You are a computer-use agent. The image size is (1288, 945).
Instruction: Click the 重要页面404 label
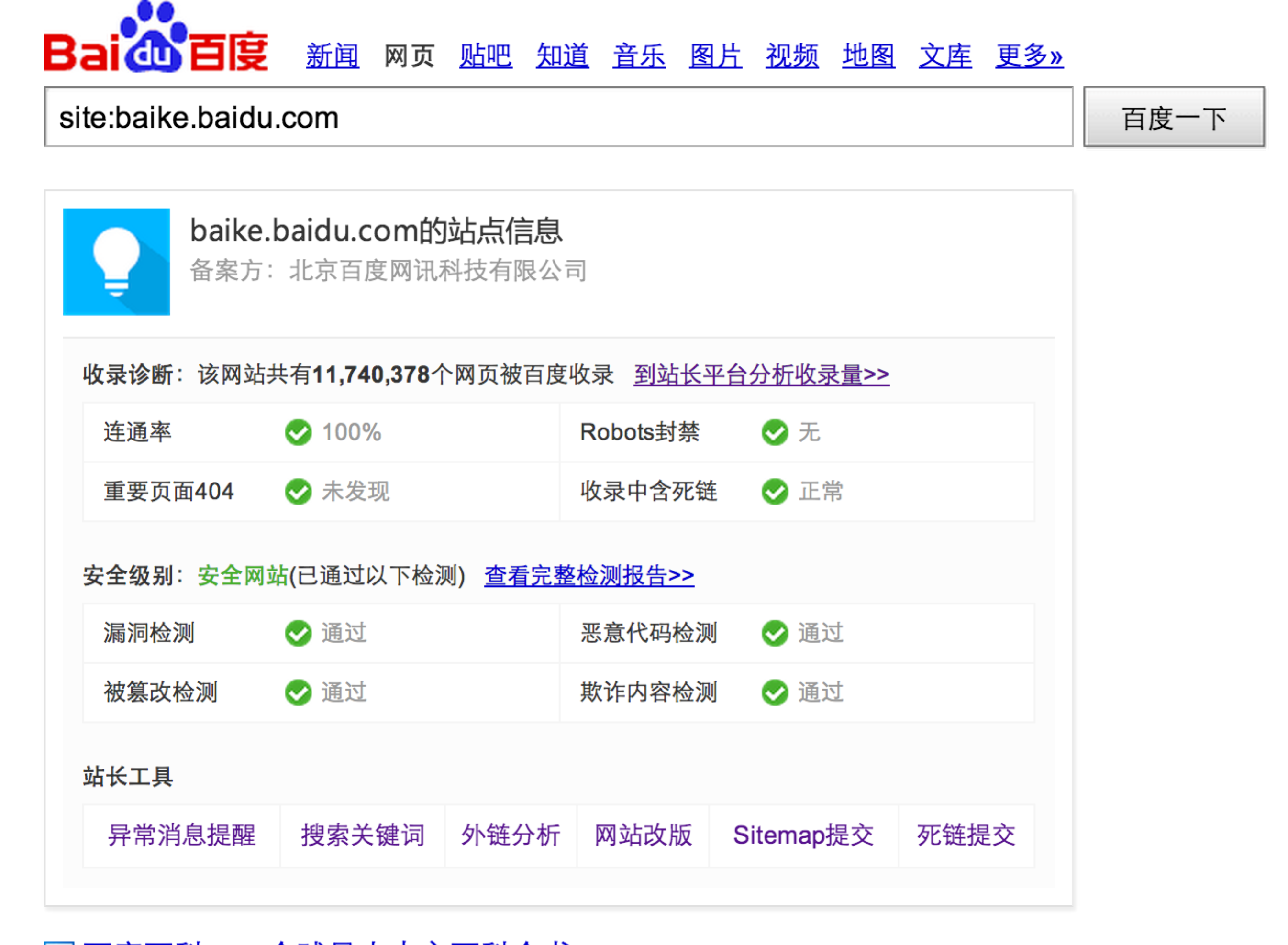click(x=169, y=492)
